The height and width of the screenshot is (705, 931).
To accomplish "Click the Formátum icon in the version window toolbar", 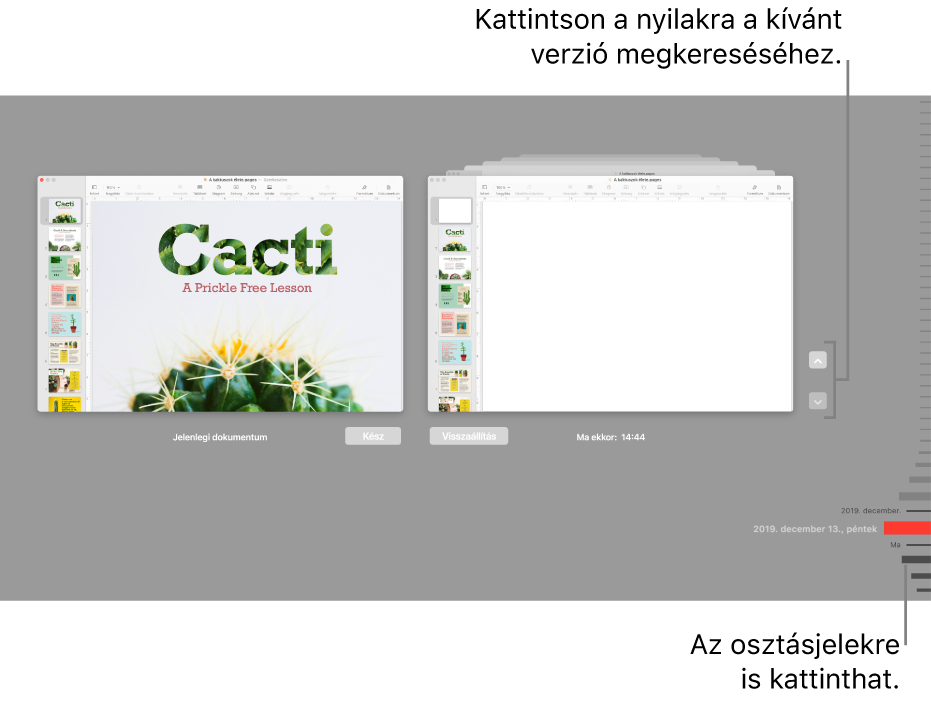I will [x=755, y=187].
